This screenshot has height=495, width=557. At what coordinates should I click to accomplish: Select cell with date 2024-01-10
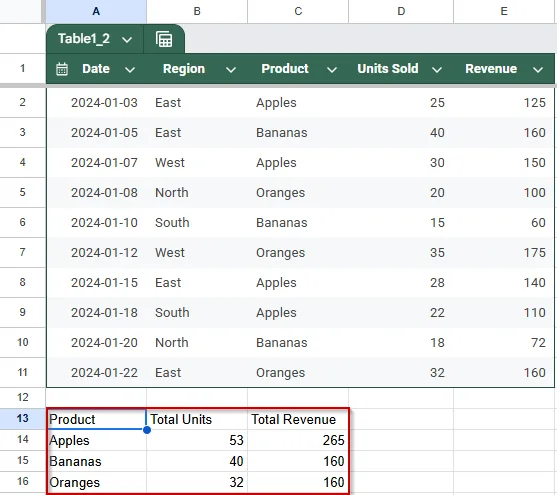[x=96, y=222]
